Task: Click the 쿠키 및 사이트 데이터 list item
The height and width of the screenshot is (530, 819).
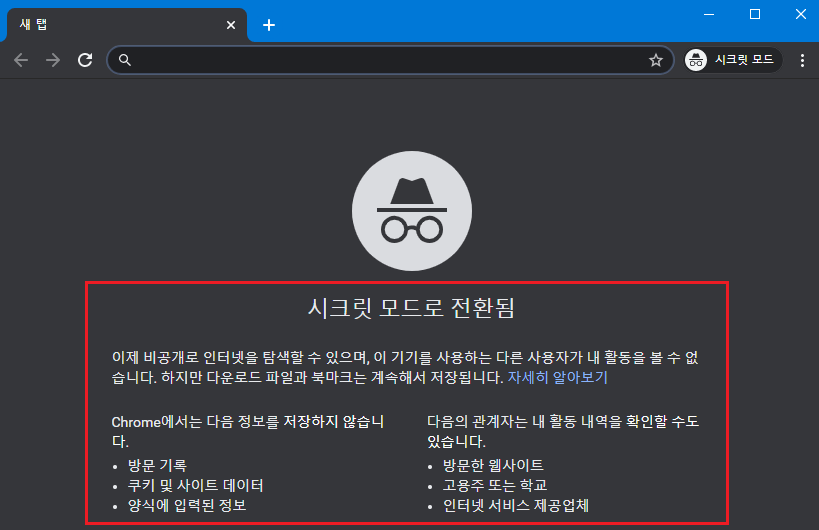Action: pos(195,485)
